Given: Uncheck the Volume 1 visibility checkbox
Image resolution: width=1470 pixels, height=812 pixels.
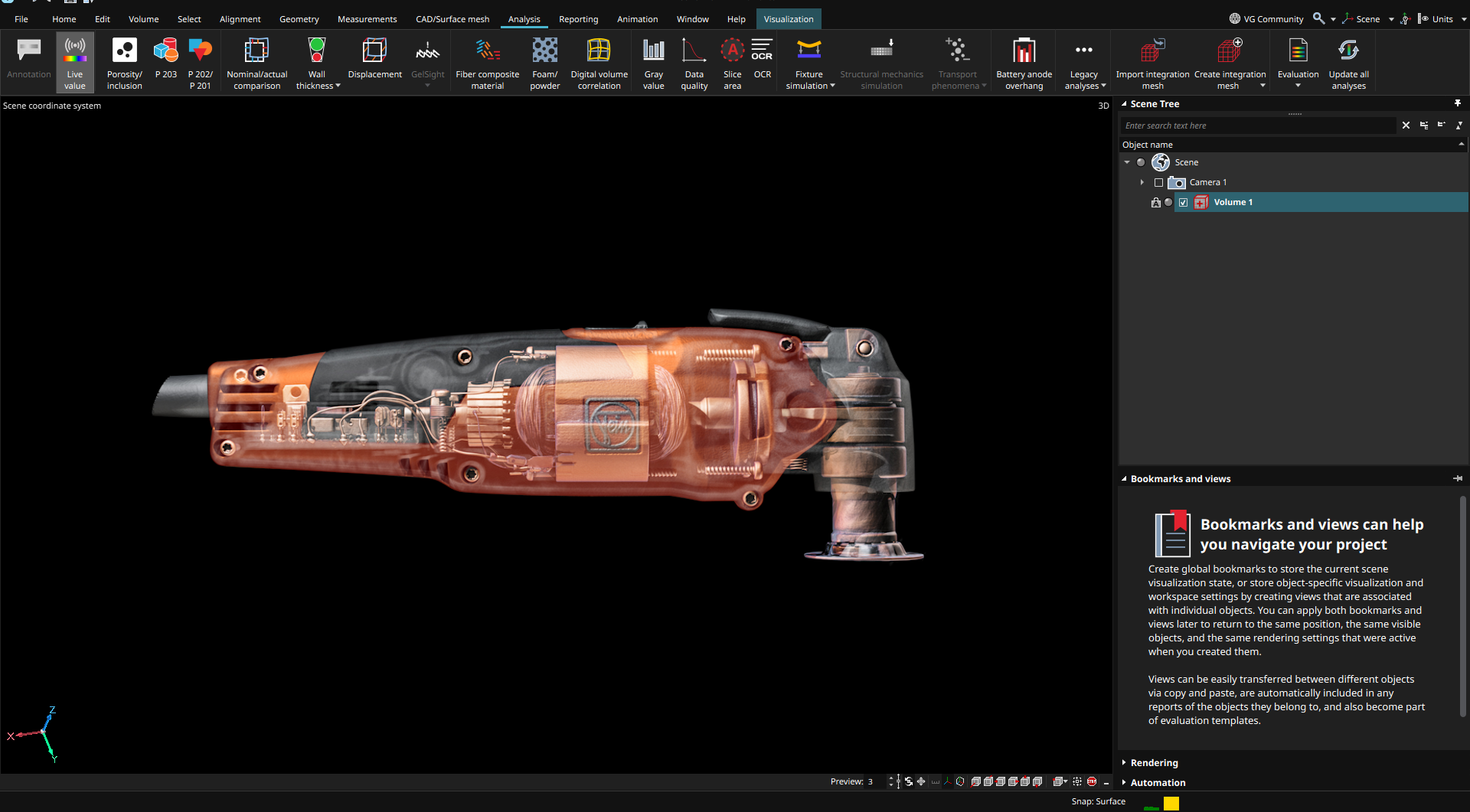Looking at the screenshot, I should coord(1183,202).
